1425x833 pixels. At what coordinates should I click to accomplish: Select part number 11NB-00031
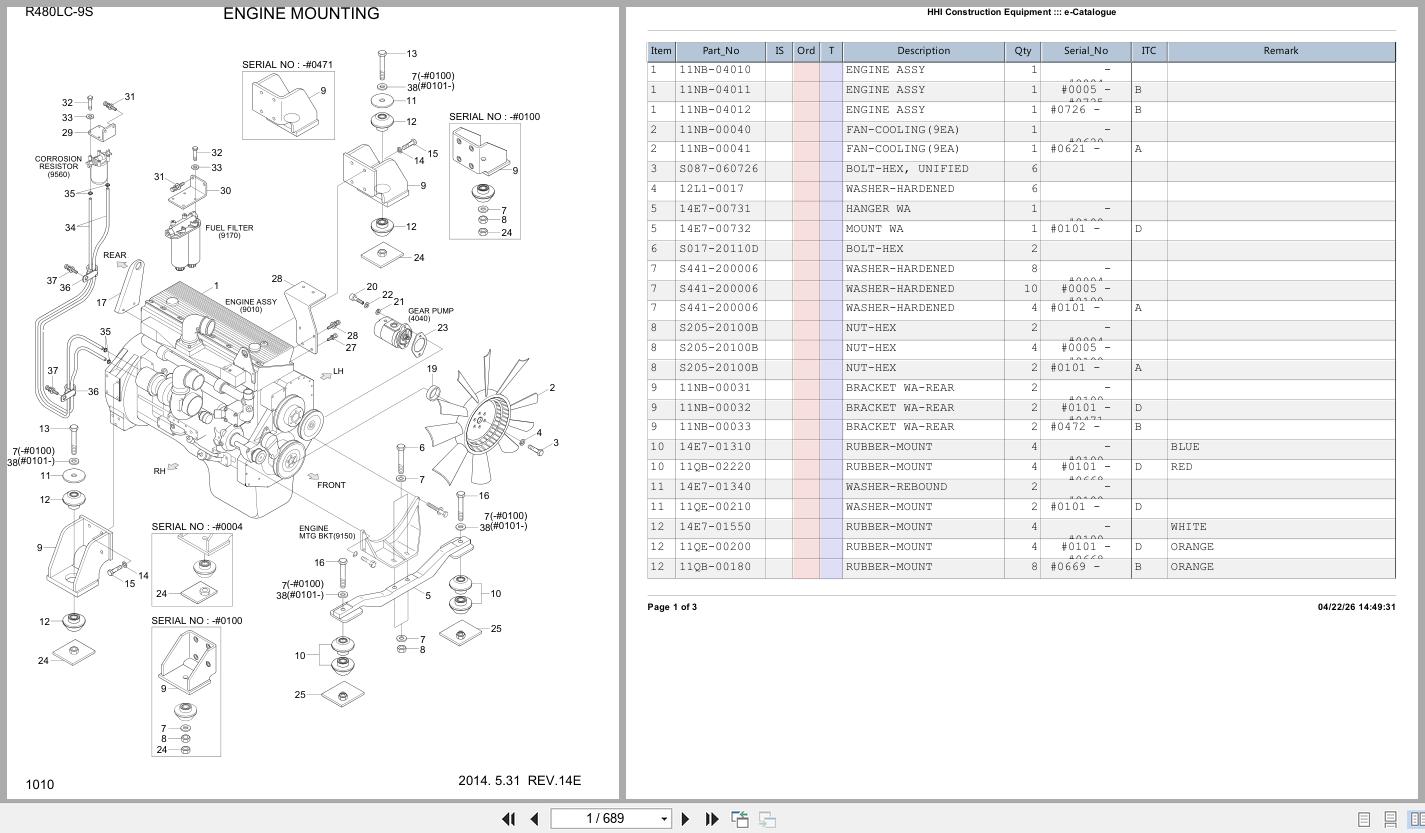pos(715,388)
